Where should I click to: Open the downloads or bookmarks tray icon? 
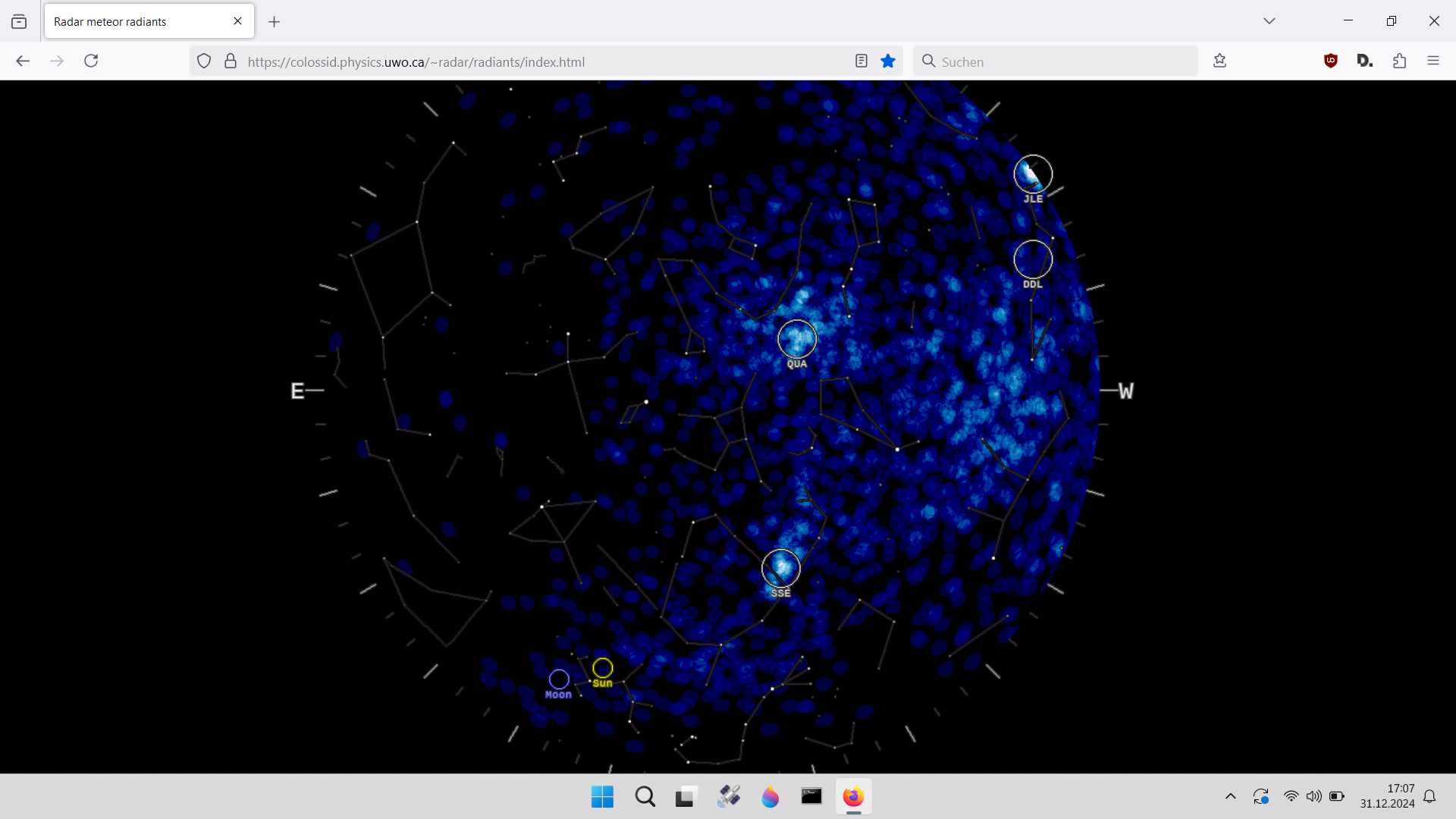click(1220, 61)
